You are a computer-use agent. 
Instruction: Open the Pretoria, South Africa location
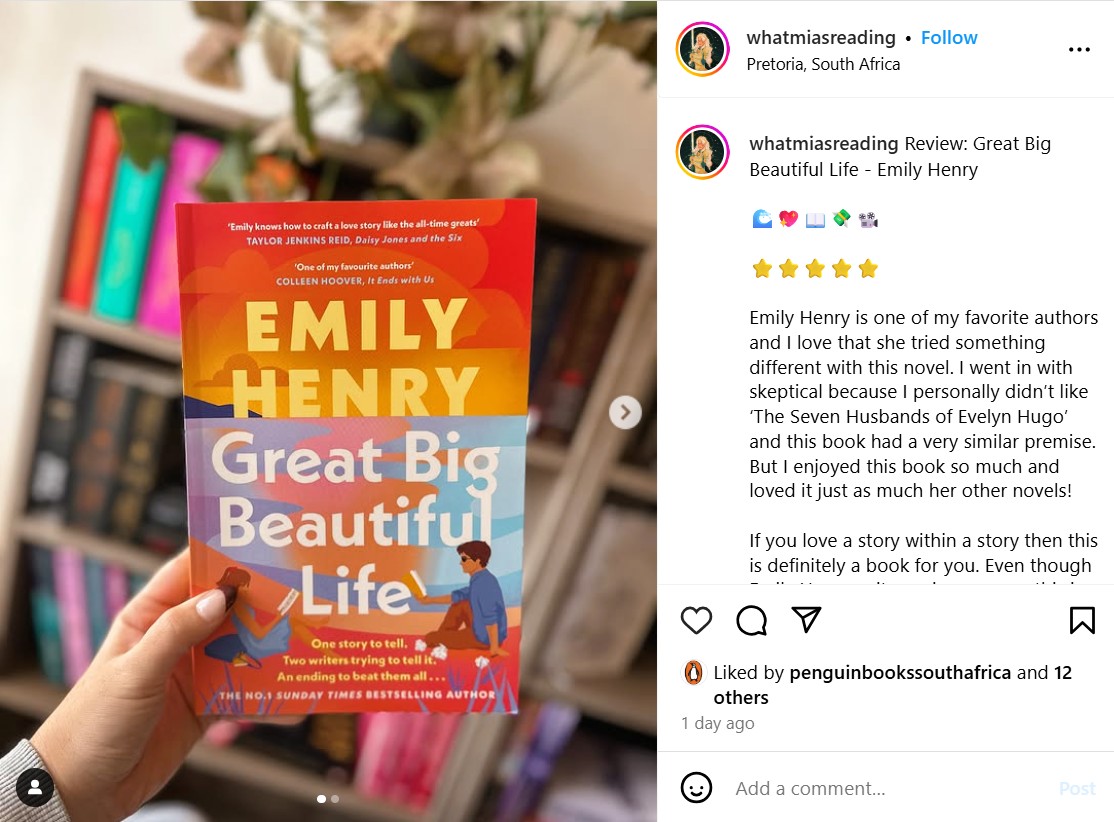coord(823,64)
